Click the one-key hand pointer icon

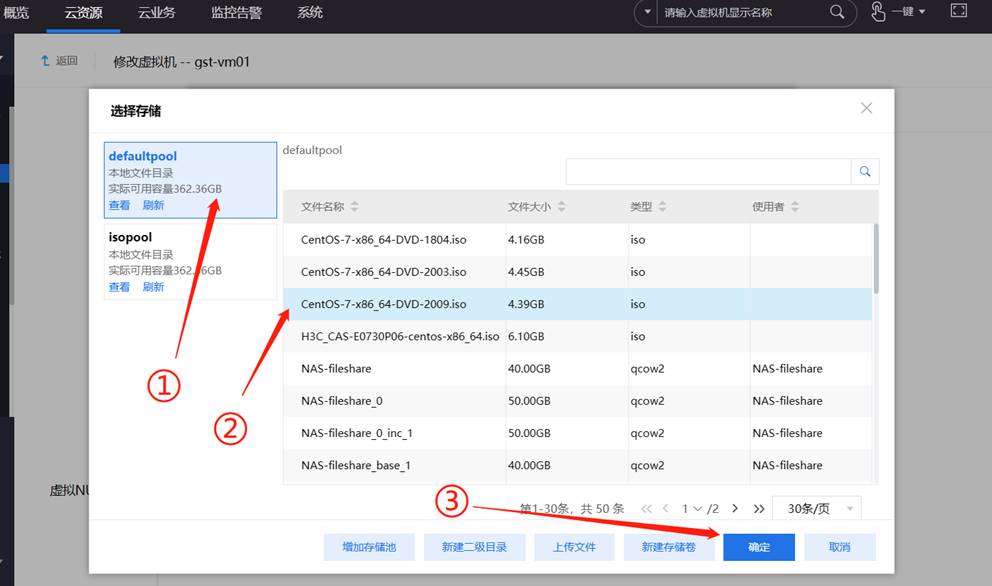pos(878,12)
